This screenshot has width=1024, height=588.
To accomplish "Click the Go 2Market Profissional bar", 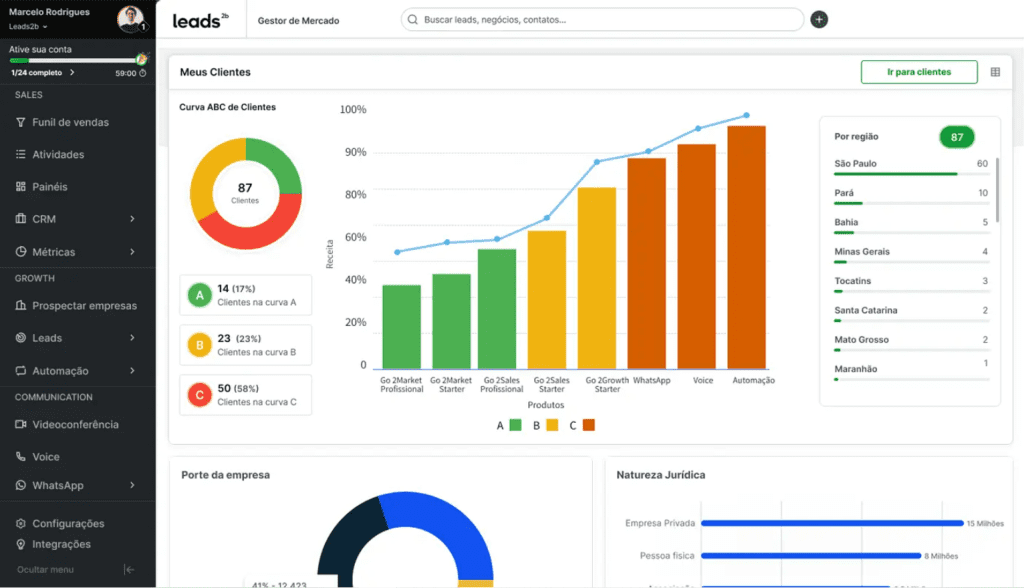I will (402, 327).
